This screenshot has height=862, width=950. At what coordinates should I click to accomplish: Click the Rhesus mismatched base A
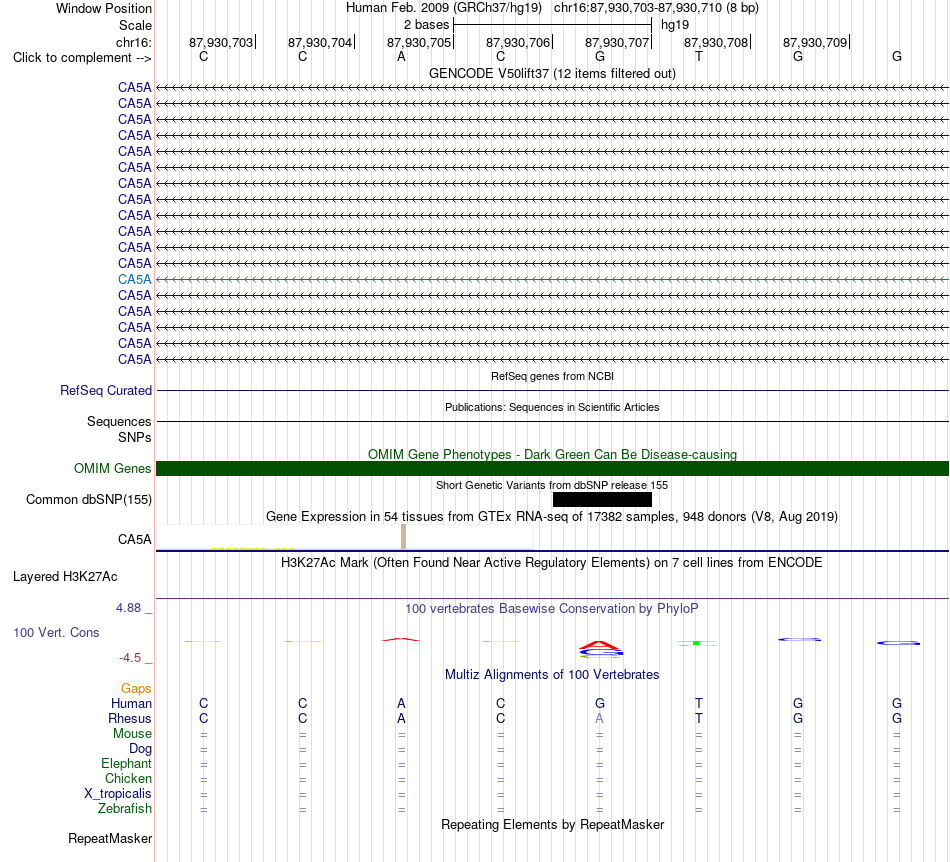599,718
